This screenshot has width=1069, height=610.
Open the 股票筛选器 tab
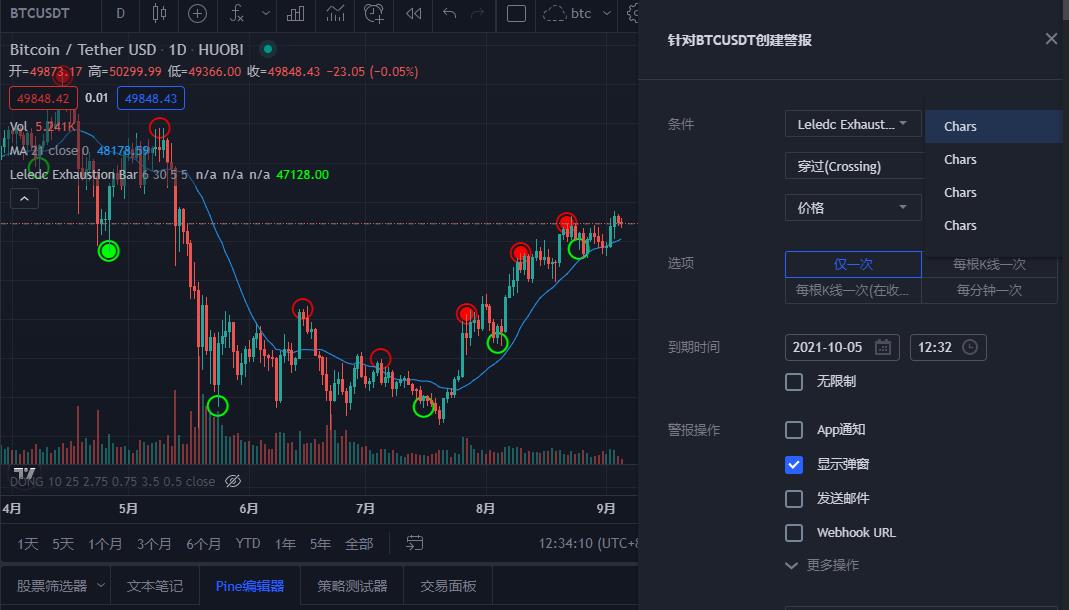[52, 585]
